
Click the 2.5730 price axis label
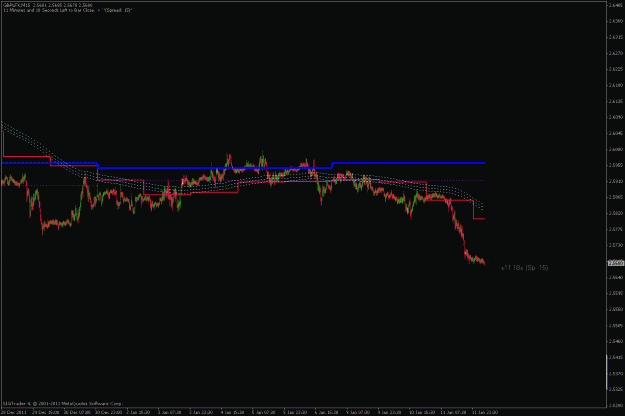point(616,245)
